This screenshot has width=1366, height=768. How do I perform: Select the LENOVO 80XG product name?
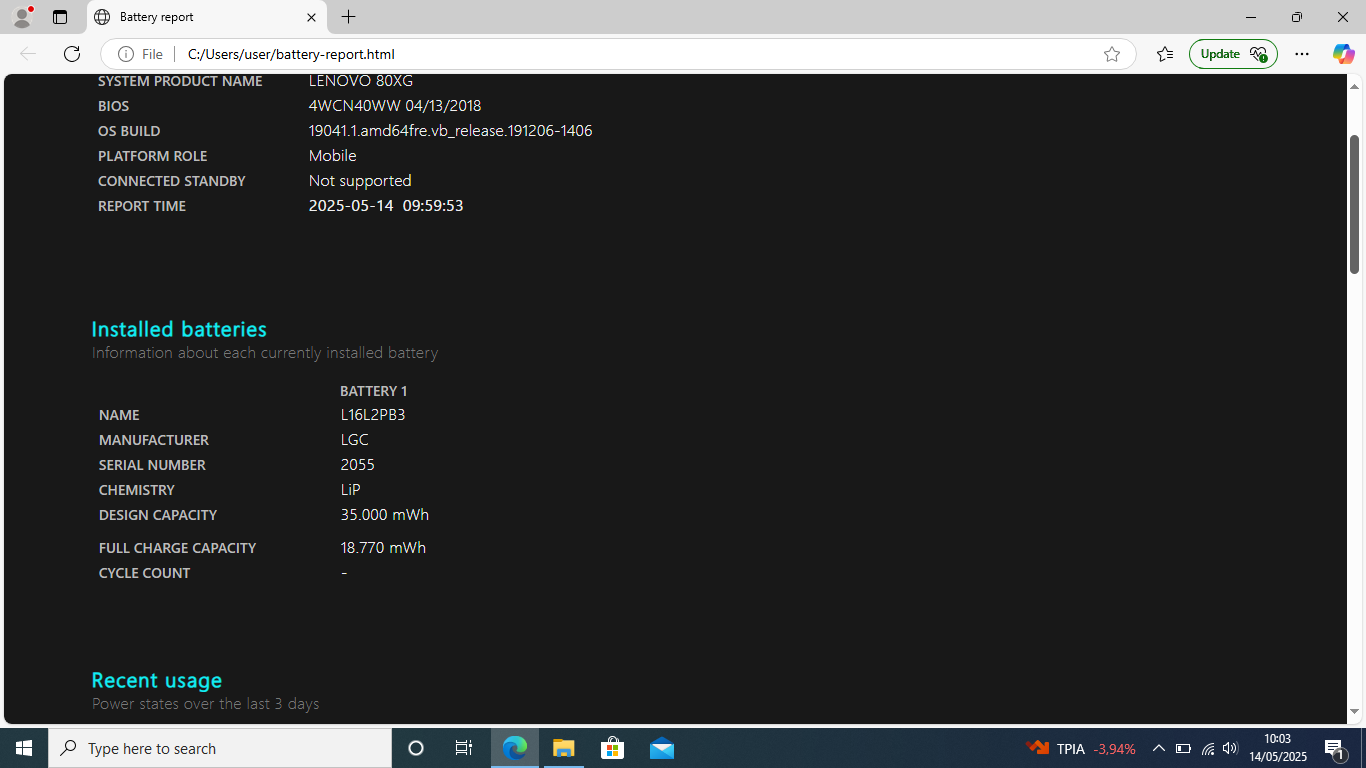pos(361,81)
